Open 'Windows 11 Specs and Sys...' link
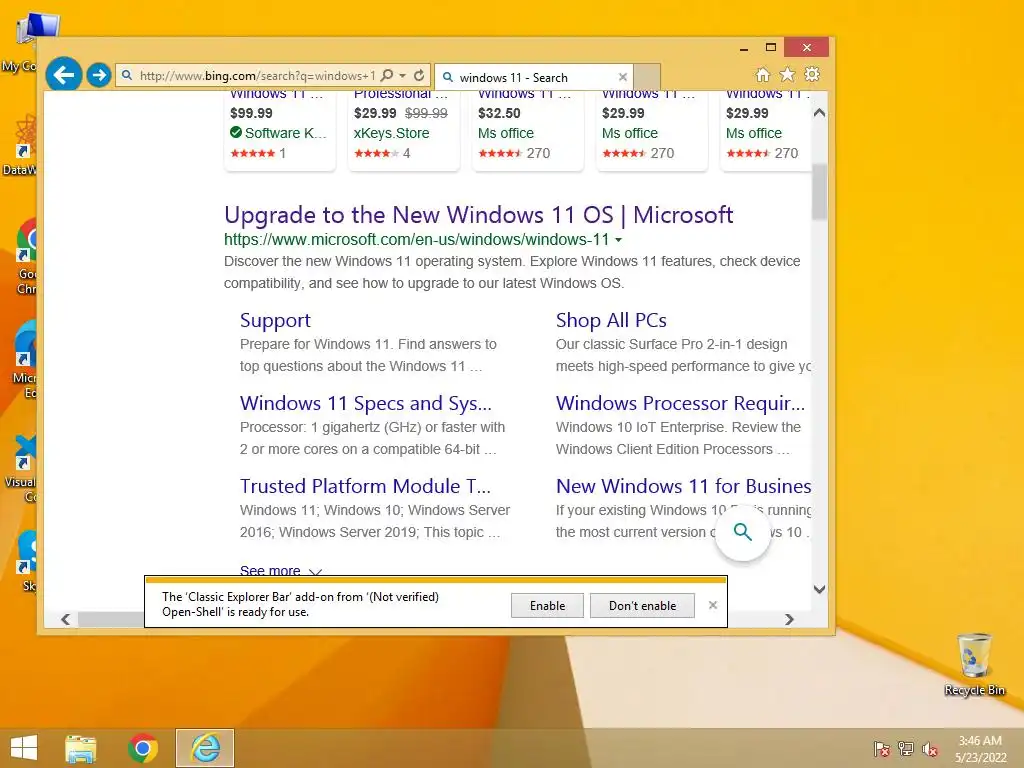This screenshot has width=1024, height=768. pyautogui.click(x=366, y=403)
